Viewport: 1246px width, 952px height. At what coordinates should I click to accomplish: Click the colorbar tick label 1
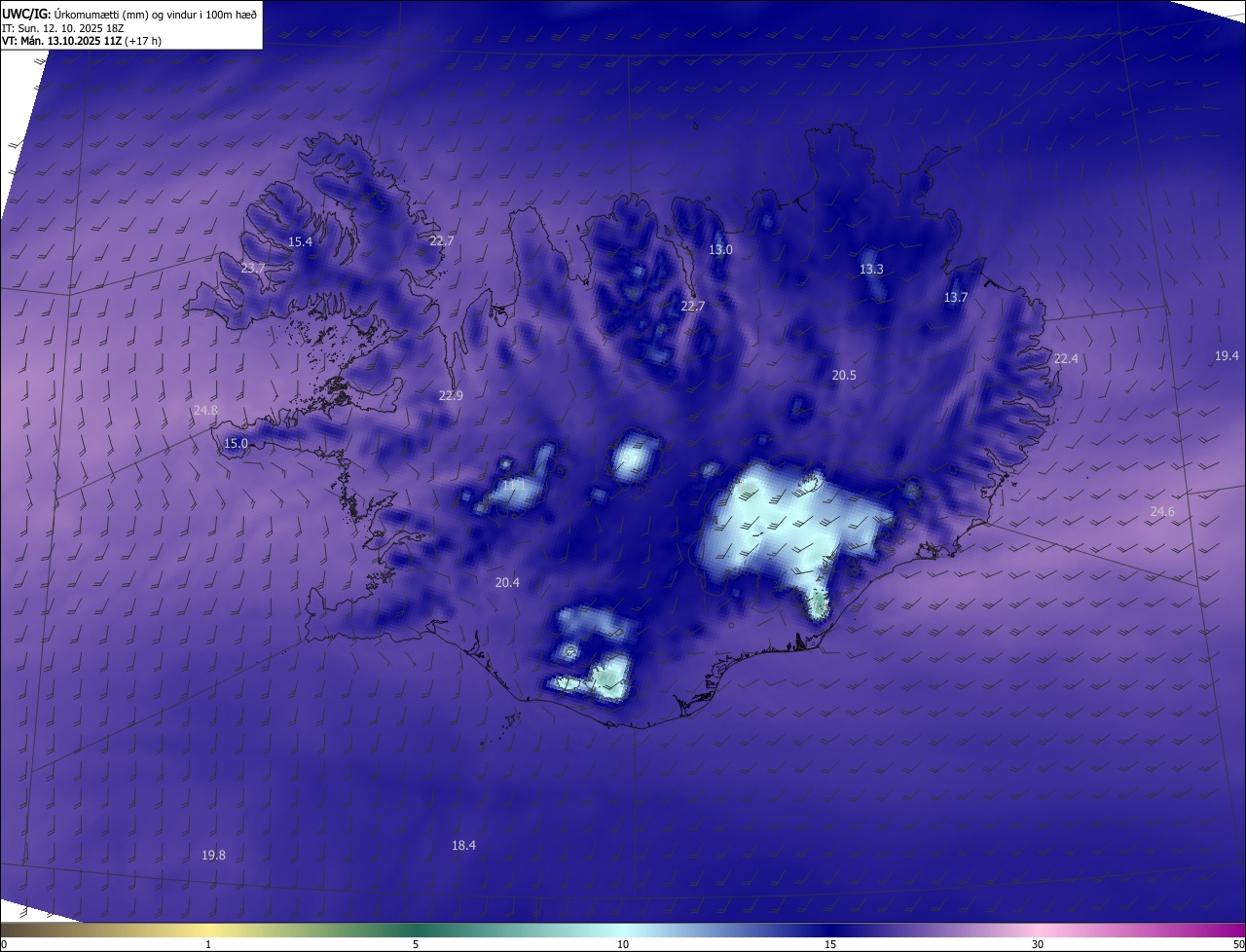tap(208, 944)
